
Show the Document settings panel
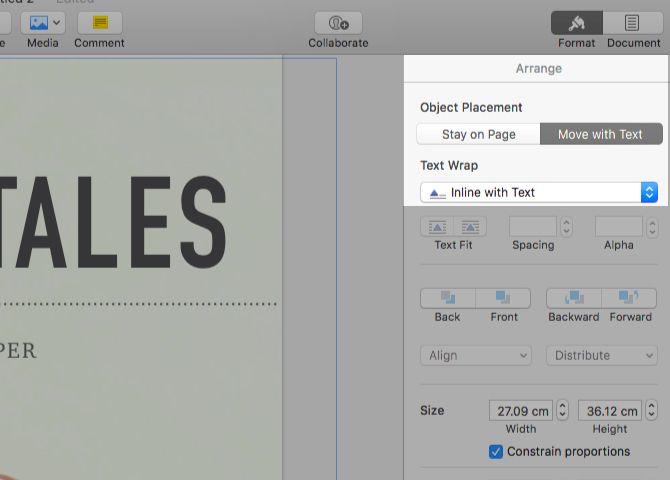click(x=632, y=23)
